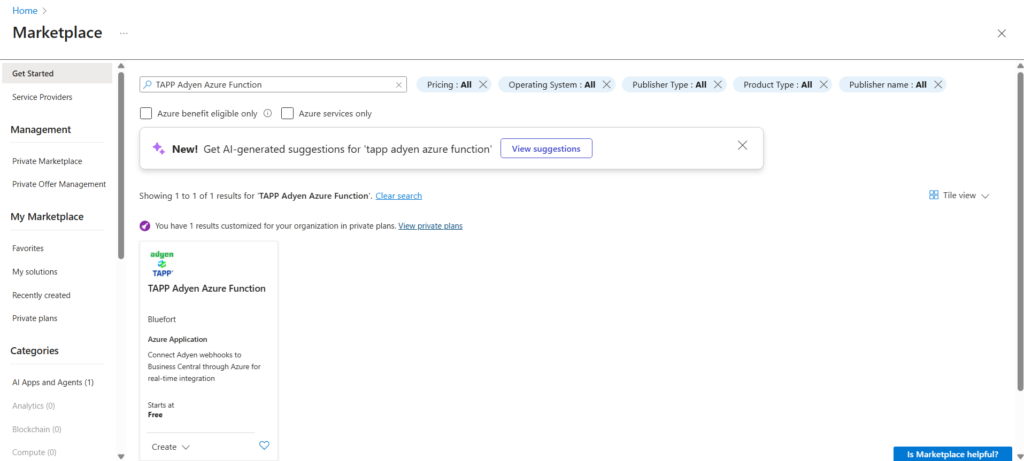Expand the Tile view dropdown
Screen dimensions: 1024x461
click(959, 196)
